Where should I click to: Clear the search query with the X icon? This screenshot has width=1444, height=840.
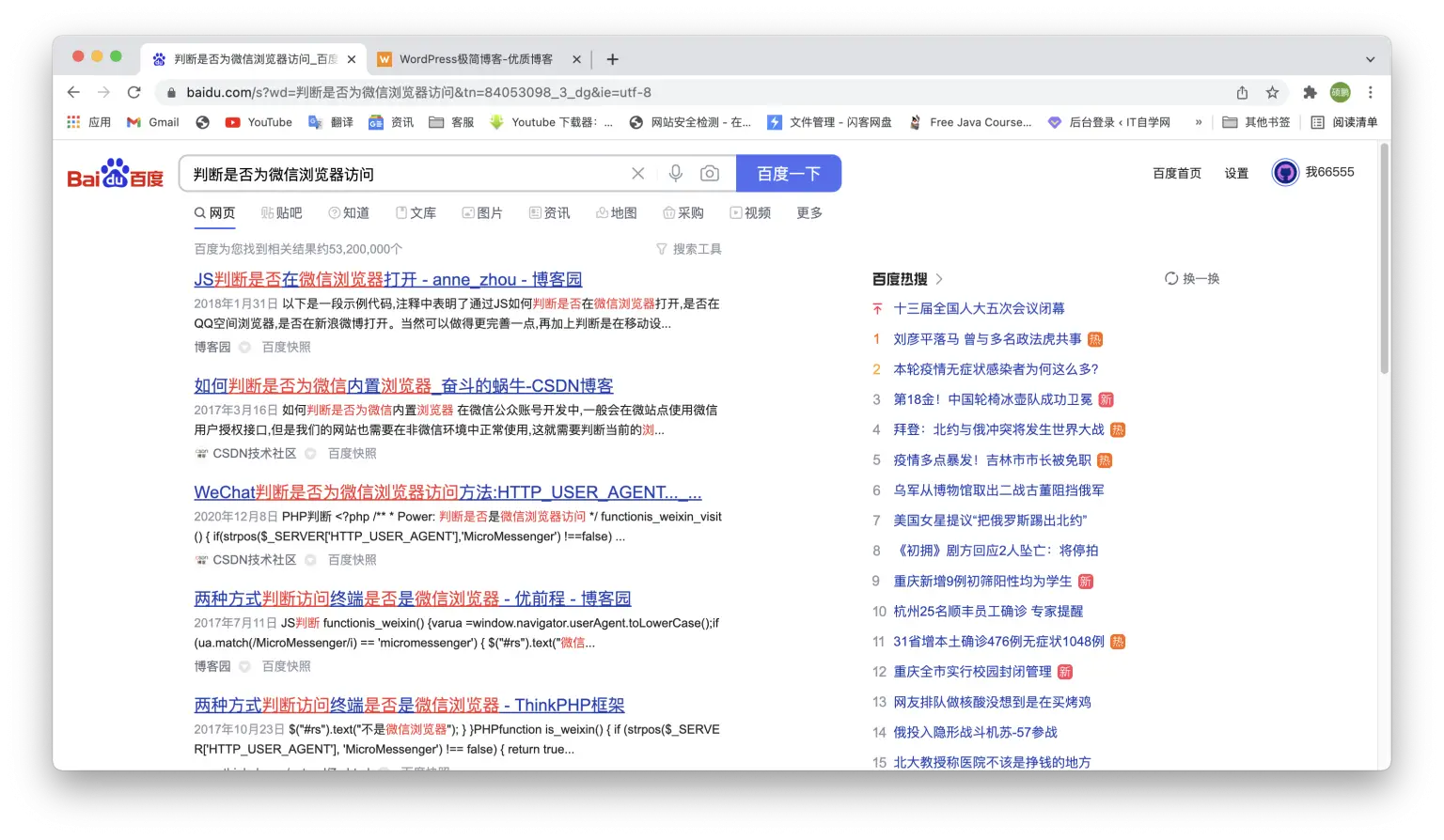click(x=638, y=173)
